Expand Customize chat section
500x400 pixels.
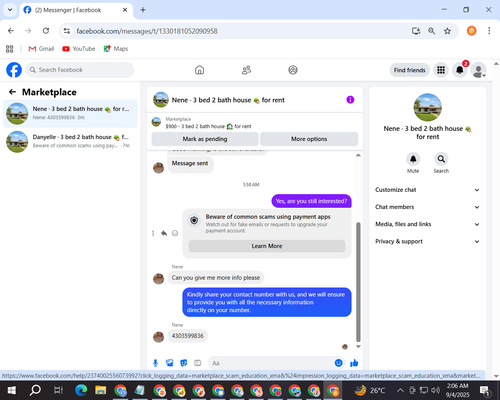click(428, 190)
